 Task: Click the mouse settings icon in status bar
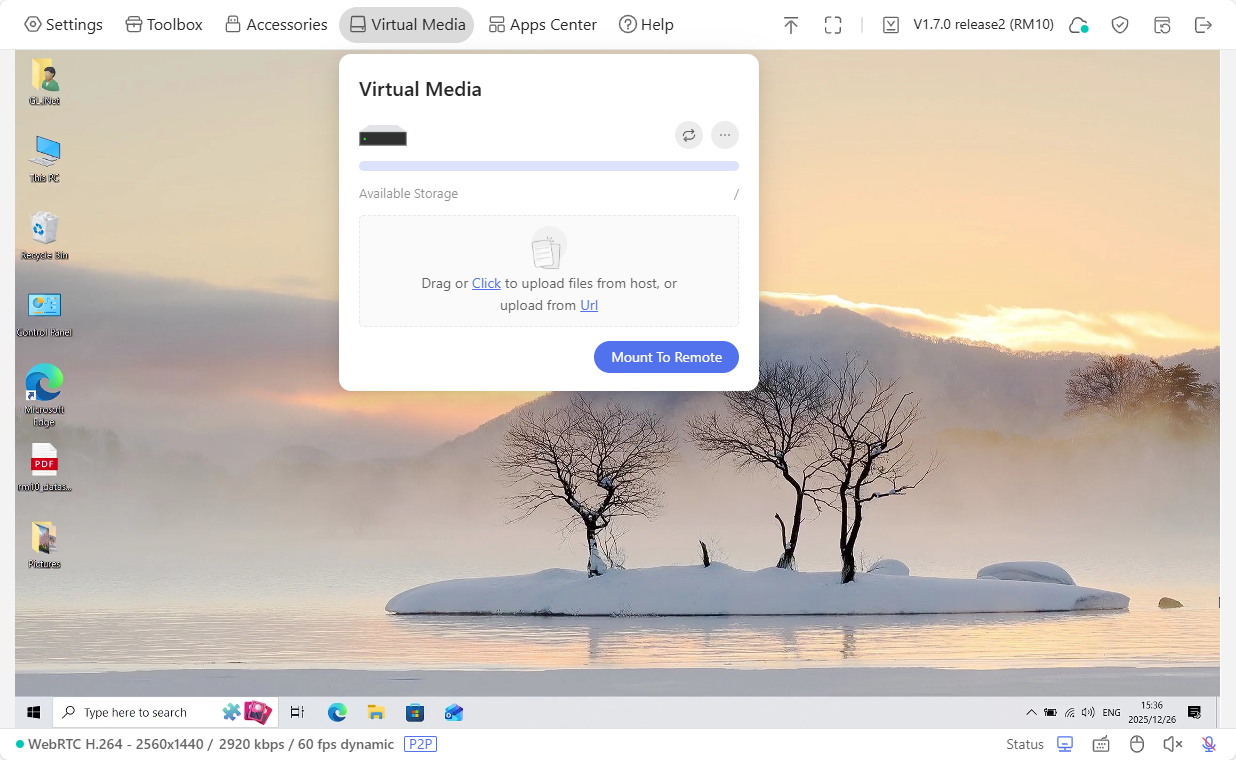(x=1137, y=744)
